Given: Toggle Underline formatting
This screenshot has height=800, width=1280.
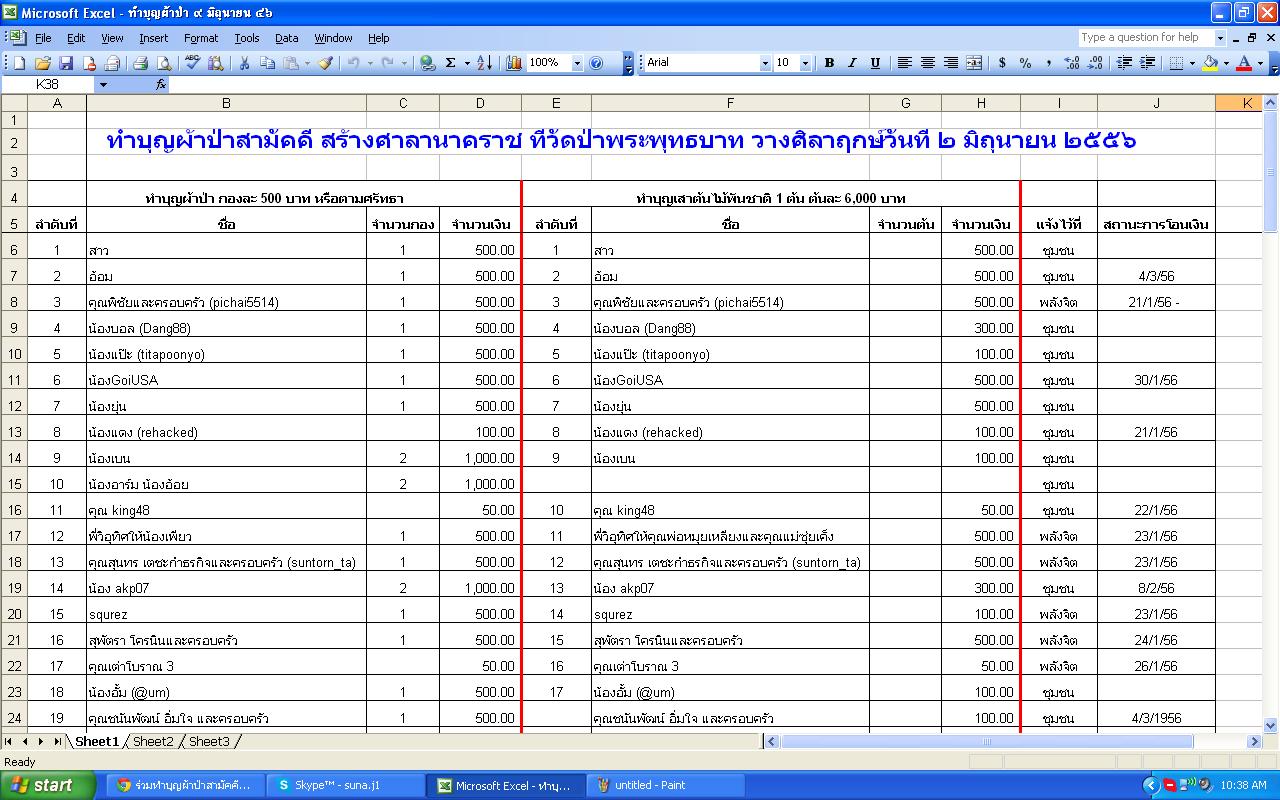Looking at the screenshot, I should point(875,63).
